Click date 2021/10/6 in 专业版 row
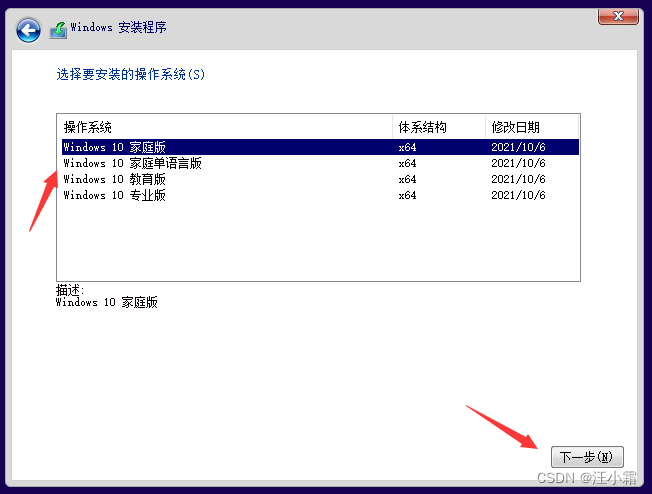This screenshot has height=494, width=652. [x=518, y=195]
